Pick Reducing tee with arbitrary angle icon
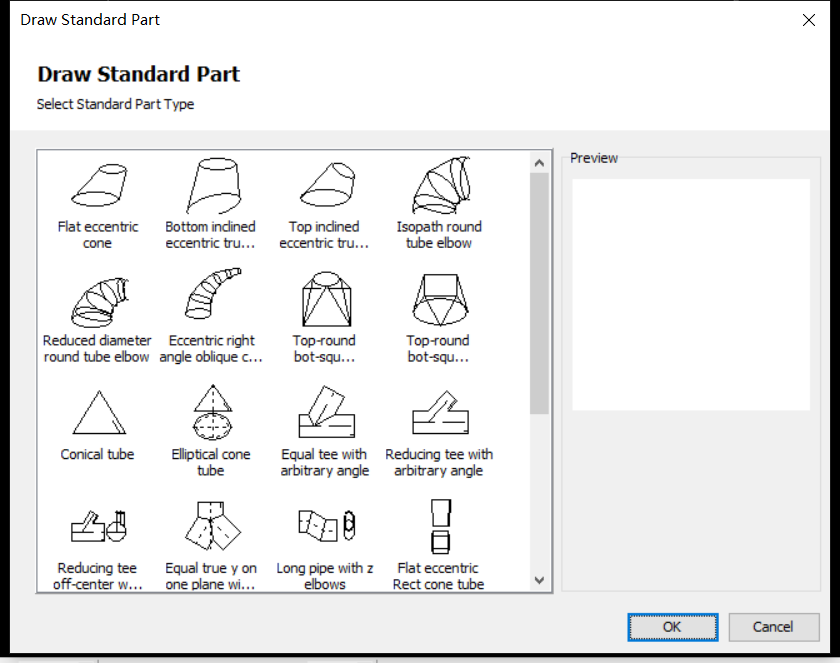Image resolution: width=840 pixels, height=663 pixels. 440,412
